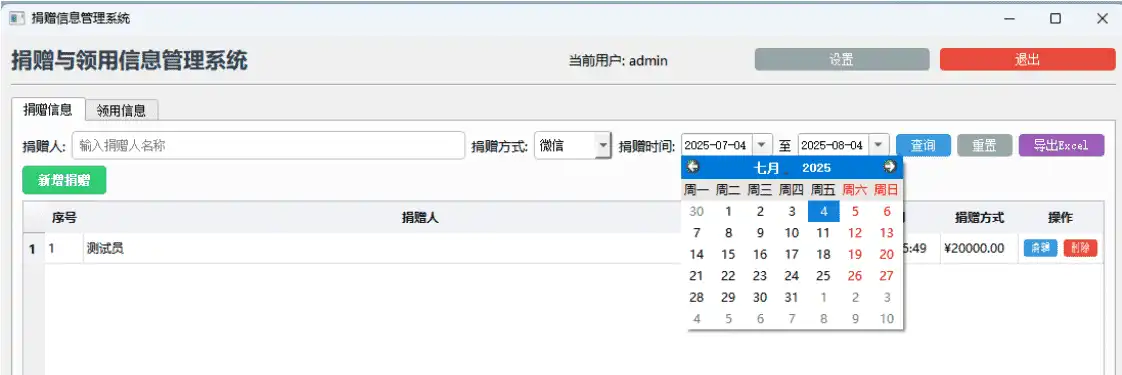Select day 15 in the calendar

click(x=728, y=254)
